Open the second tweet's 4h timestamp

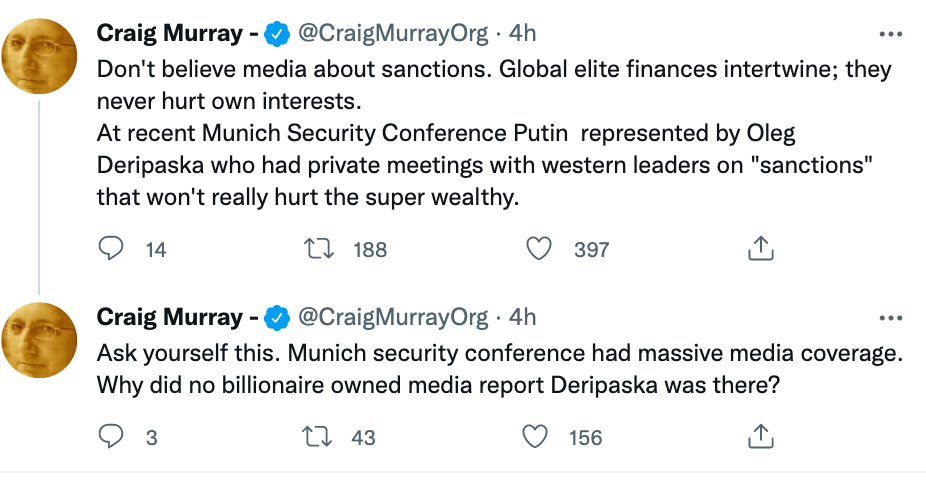click(523, 318)
